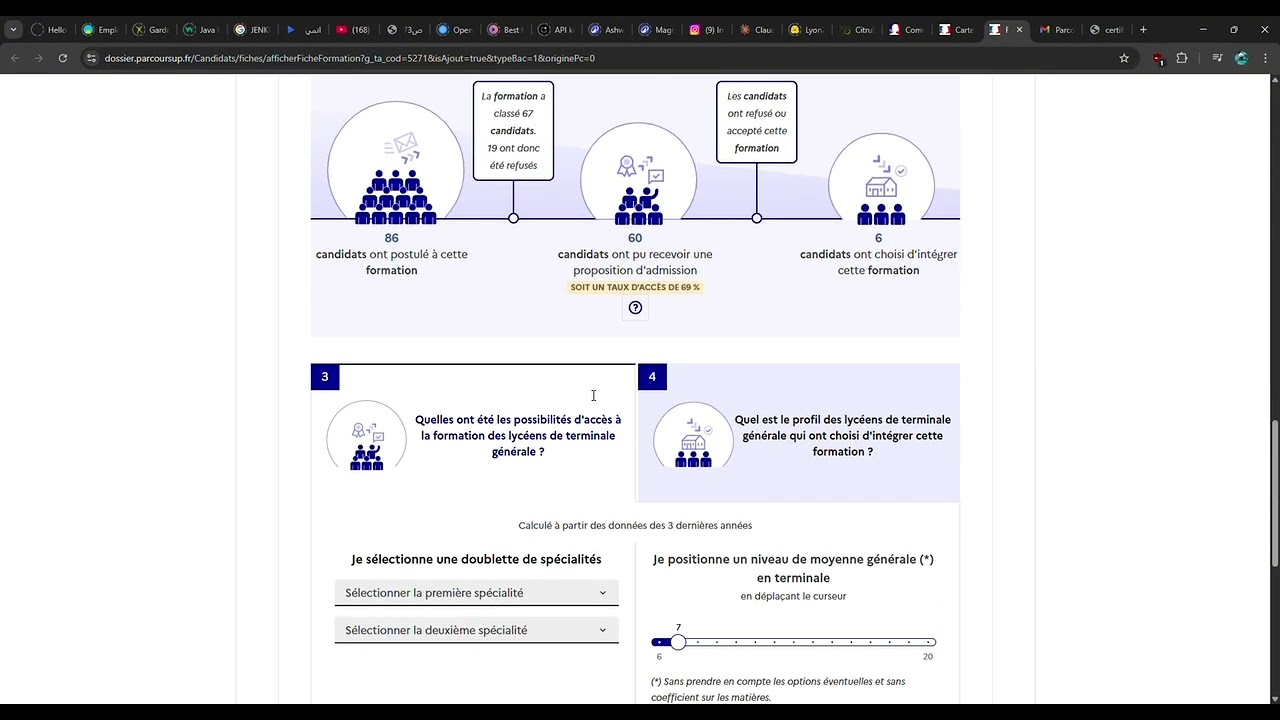Image resolution: width=1280 pixels, height=720 pixels.
Task: Switch to the Best tab
Action: [505, 30]
